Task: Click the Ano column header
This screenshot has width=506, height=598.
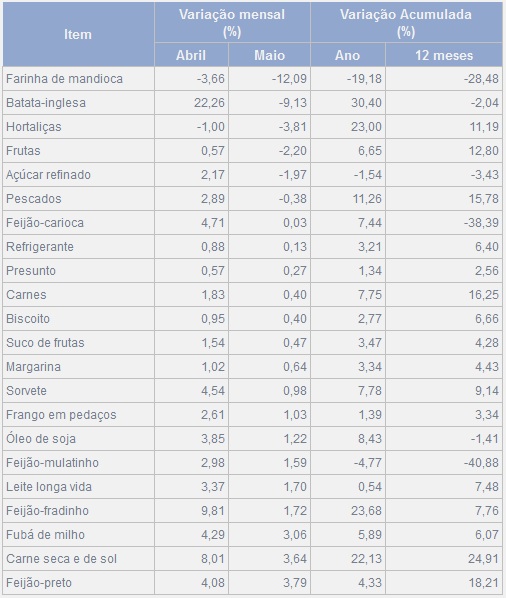Action: tap(348, 55)
